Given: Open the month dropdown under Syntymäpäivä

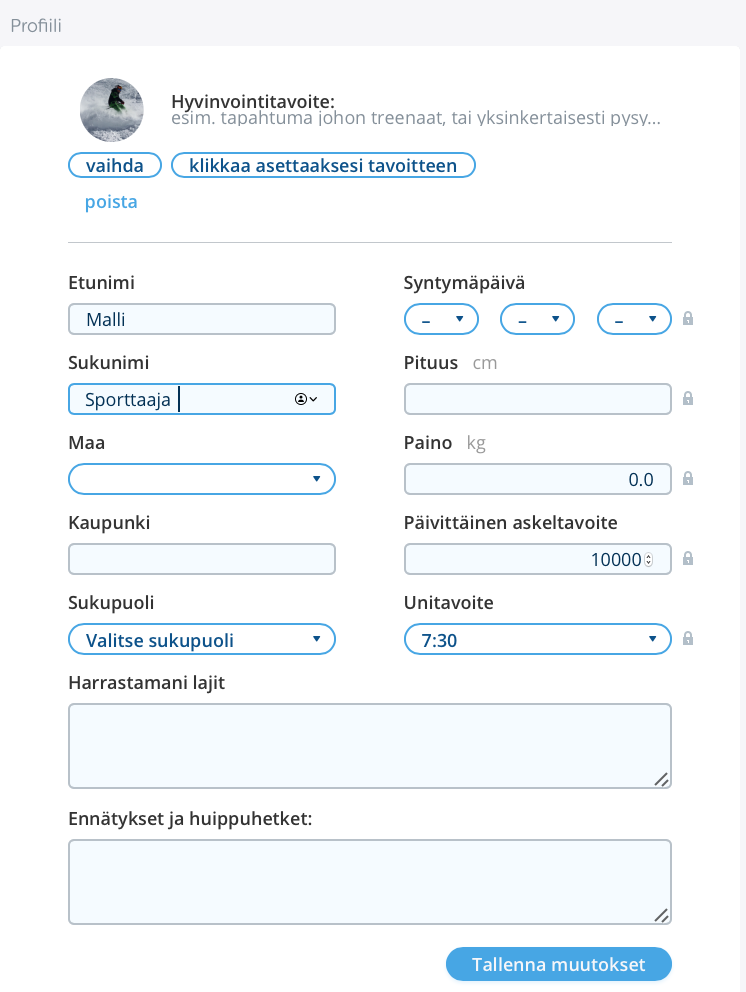Looking at the screenshot, I should coord(537,318).
